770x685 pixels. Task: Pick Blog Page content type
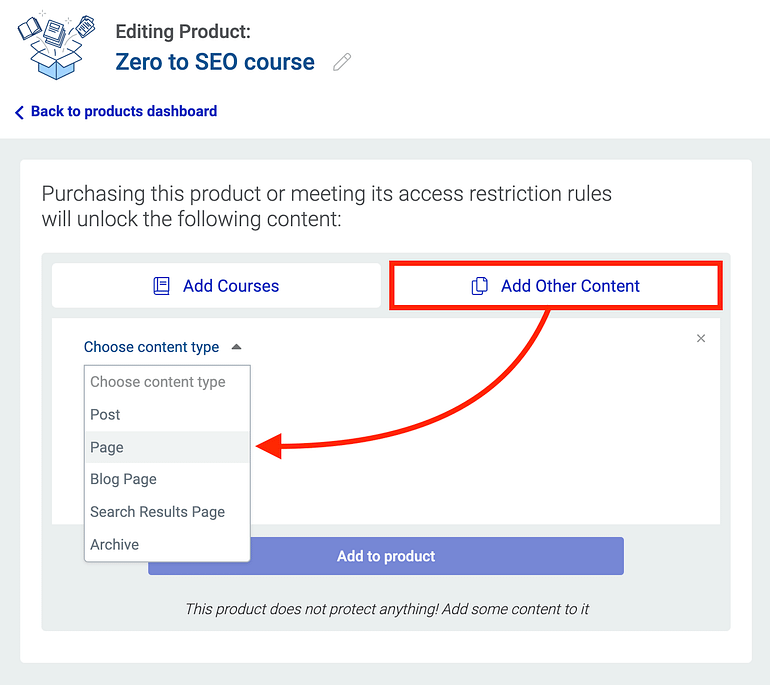[x=124, y=479]
